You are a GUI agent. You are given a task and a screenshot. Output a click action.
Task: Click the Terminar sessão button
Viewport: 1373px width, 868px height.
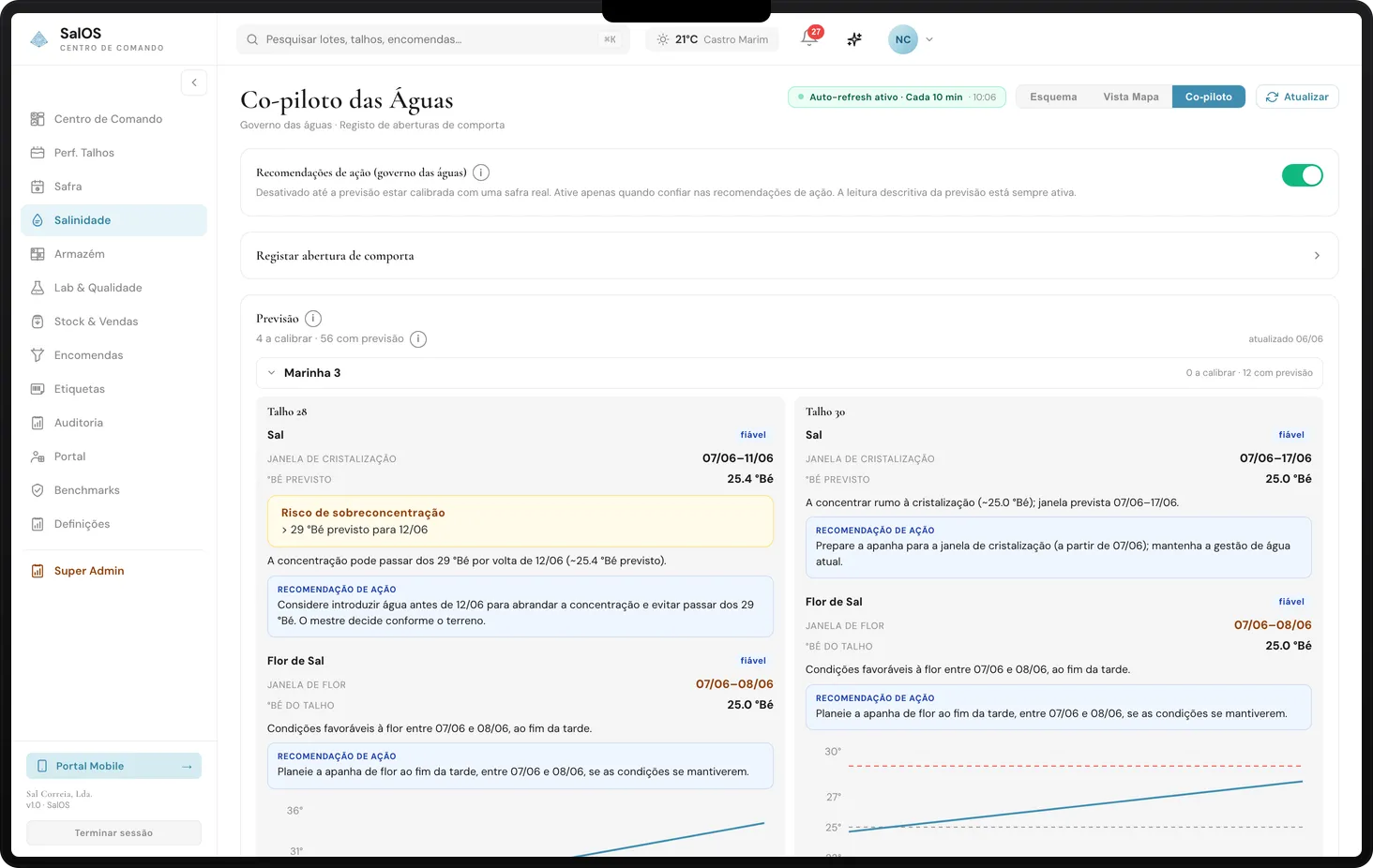click(113, 832)
